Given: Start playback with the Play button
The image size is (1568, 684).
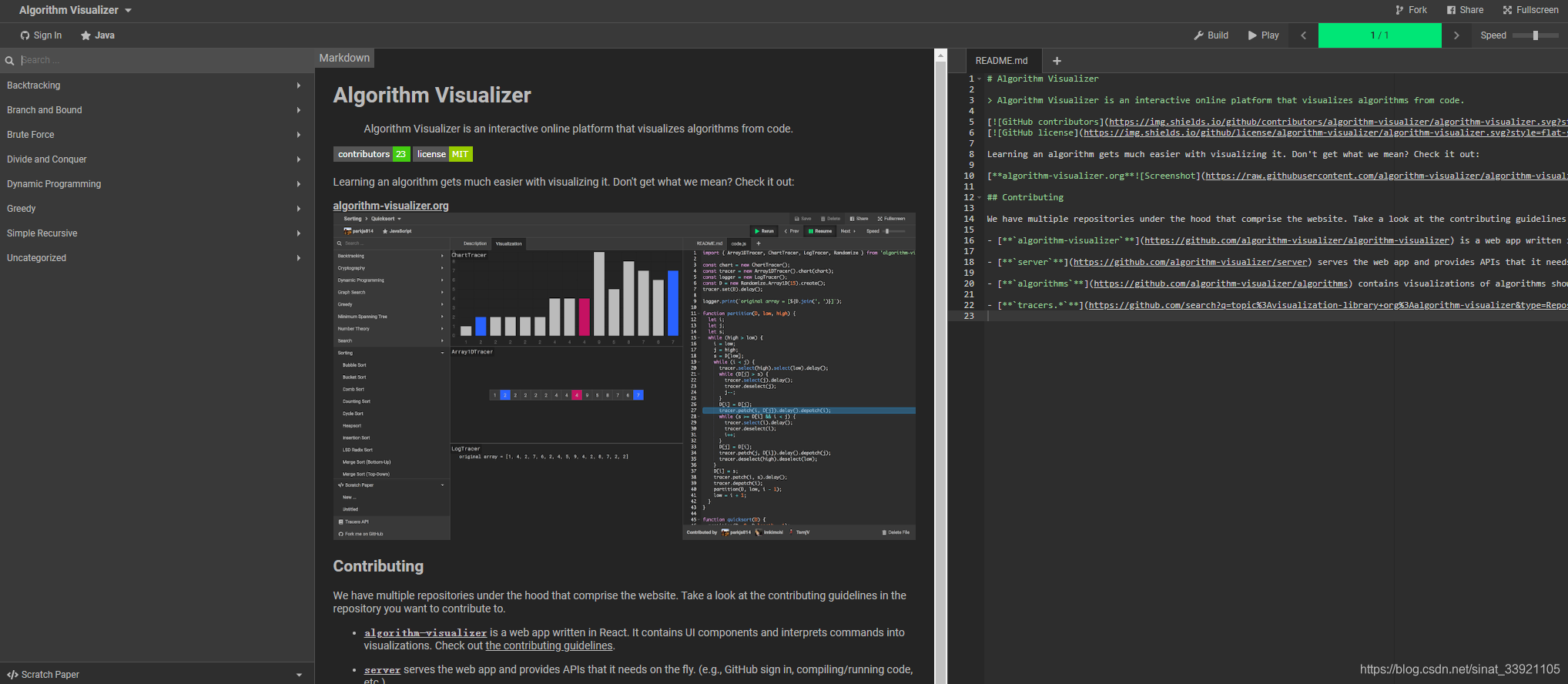Looking at the screenshot, I should (x=1263, y=35).
